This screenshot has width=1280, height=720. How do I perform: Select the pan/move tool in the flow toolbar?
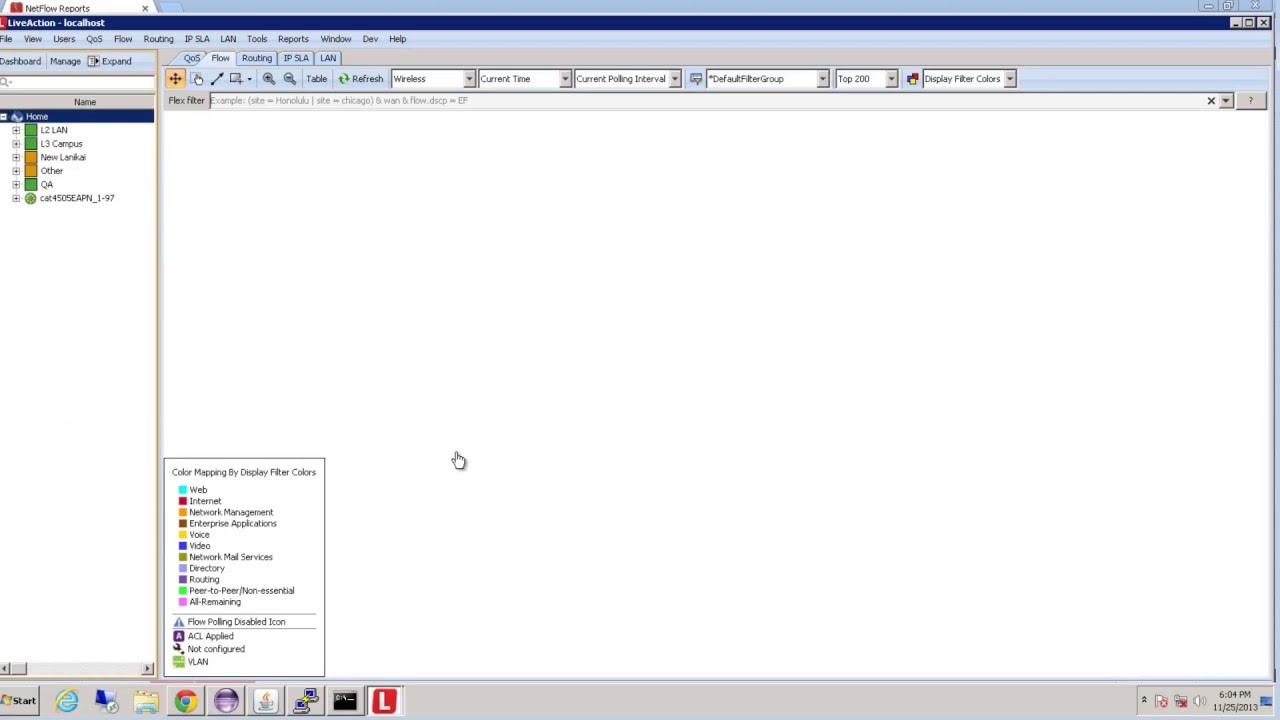[175, 79]
